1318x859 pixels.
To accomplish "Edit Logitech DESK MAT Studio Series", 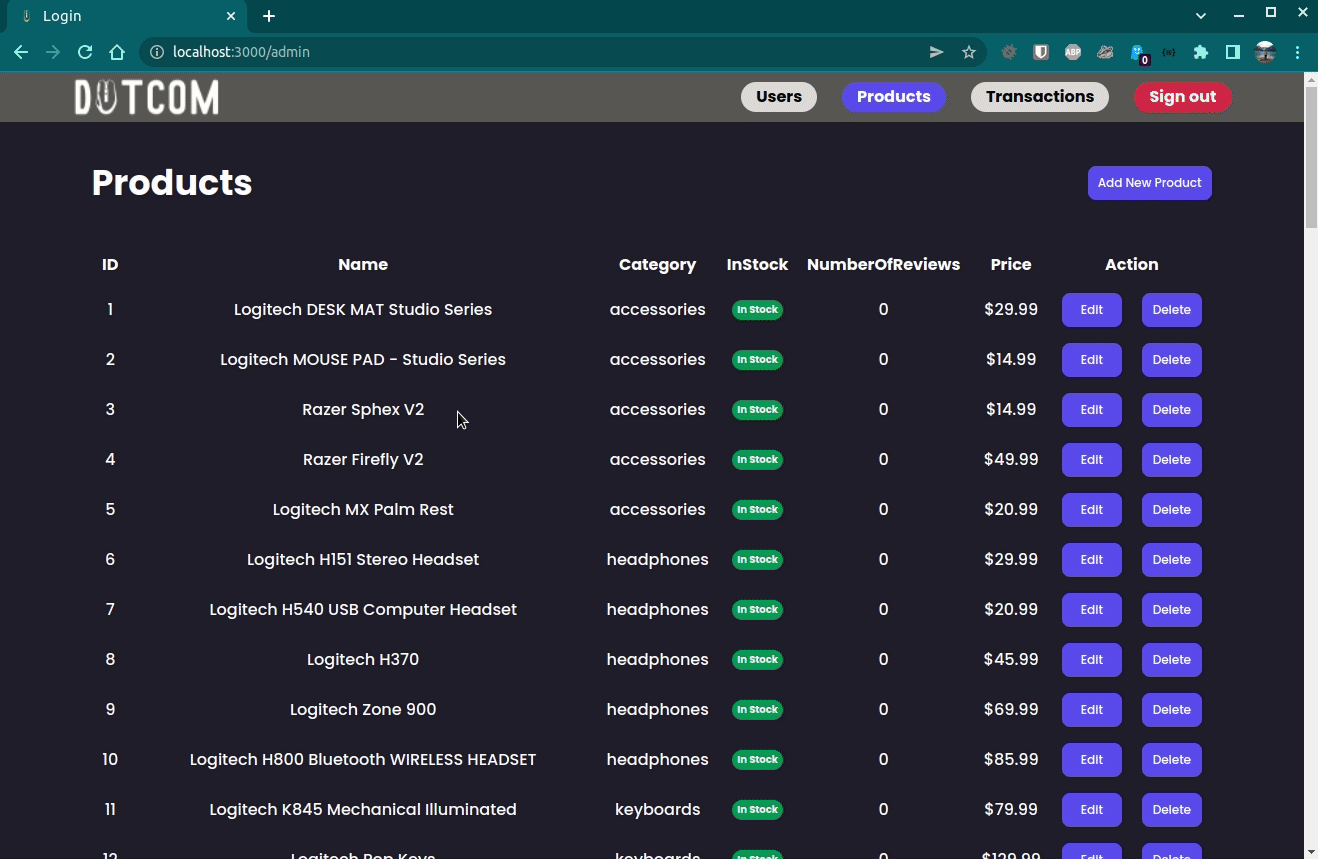I will pyautogui.click(x=1092, y=310).
